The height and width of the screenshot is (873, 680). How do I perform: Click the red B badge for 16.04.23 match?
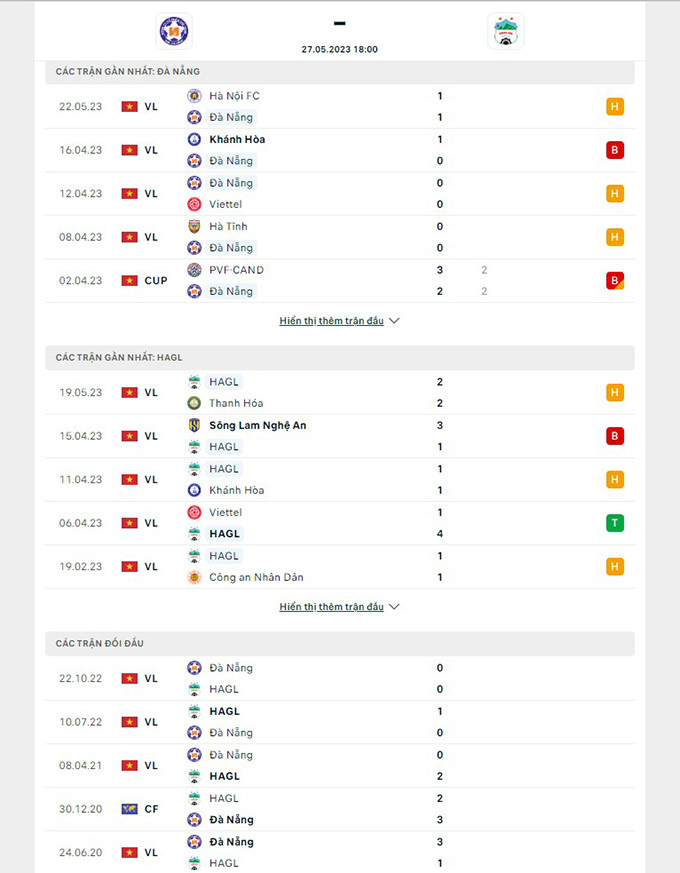click(615, 150)
